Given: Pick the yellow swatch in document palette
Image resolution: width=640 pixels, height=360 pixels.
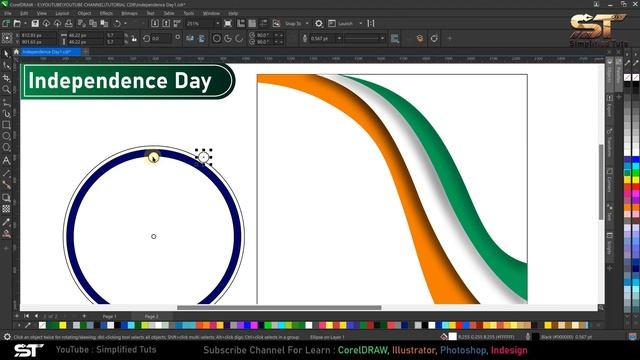Looking at the screenshot, I should point(62,325).
